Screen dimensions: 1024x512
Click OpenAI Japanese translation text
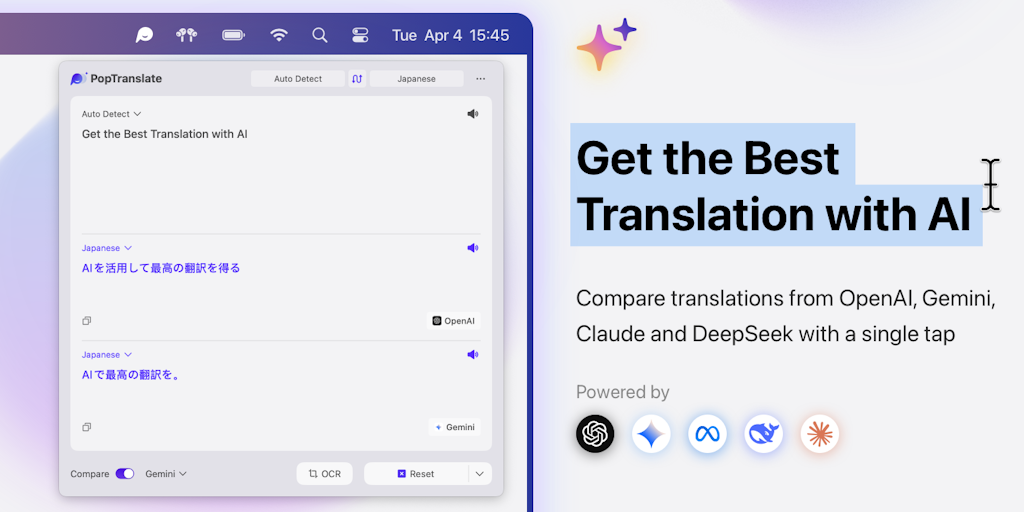click(161, 268)
